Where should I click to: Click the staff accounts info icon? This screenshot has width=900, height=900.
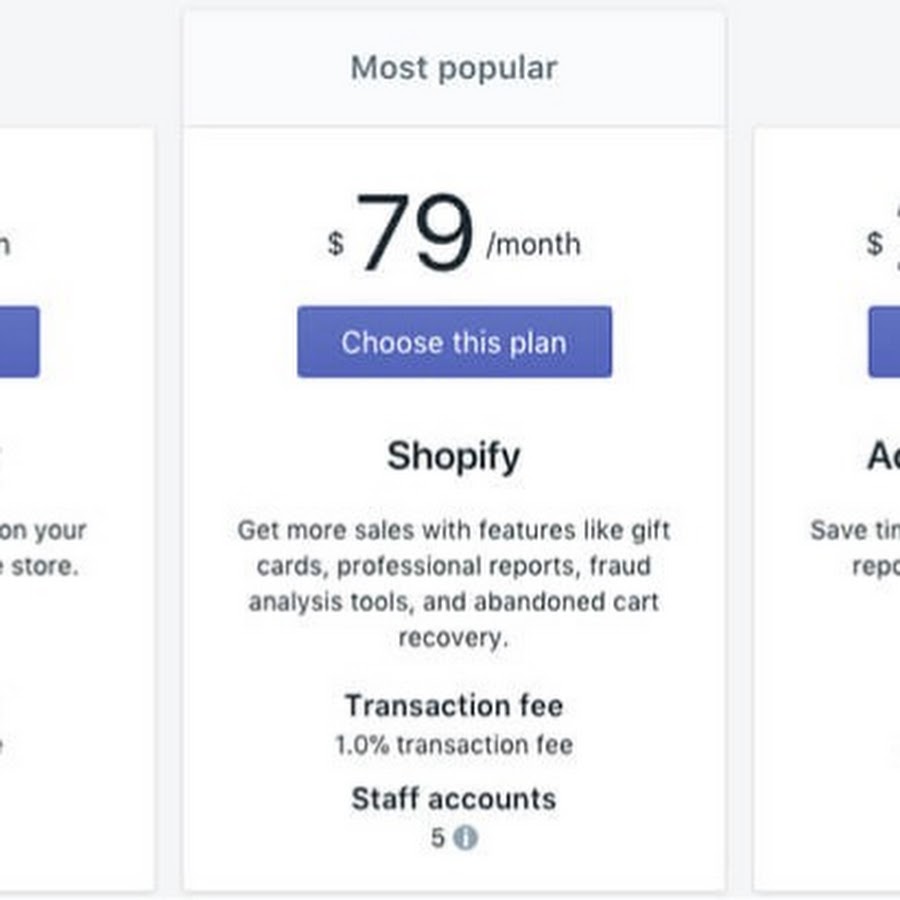pos(465,837)
